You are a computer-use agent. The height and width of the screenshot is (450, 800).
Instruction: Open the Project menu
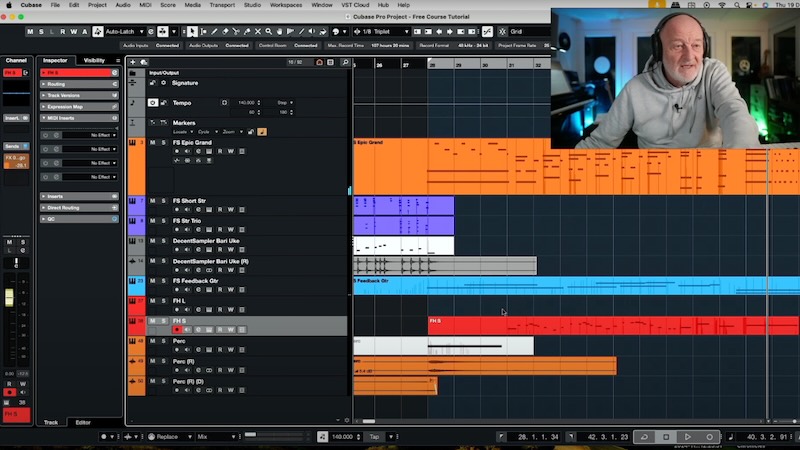click(97, 5)
